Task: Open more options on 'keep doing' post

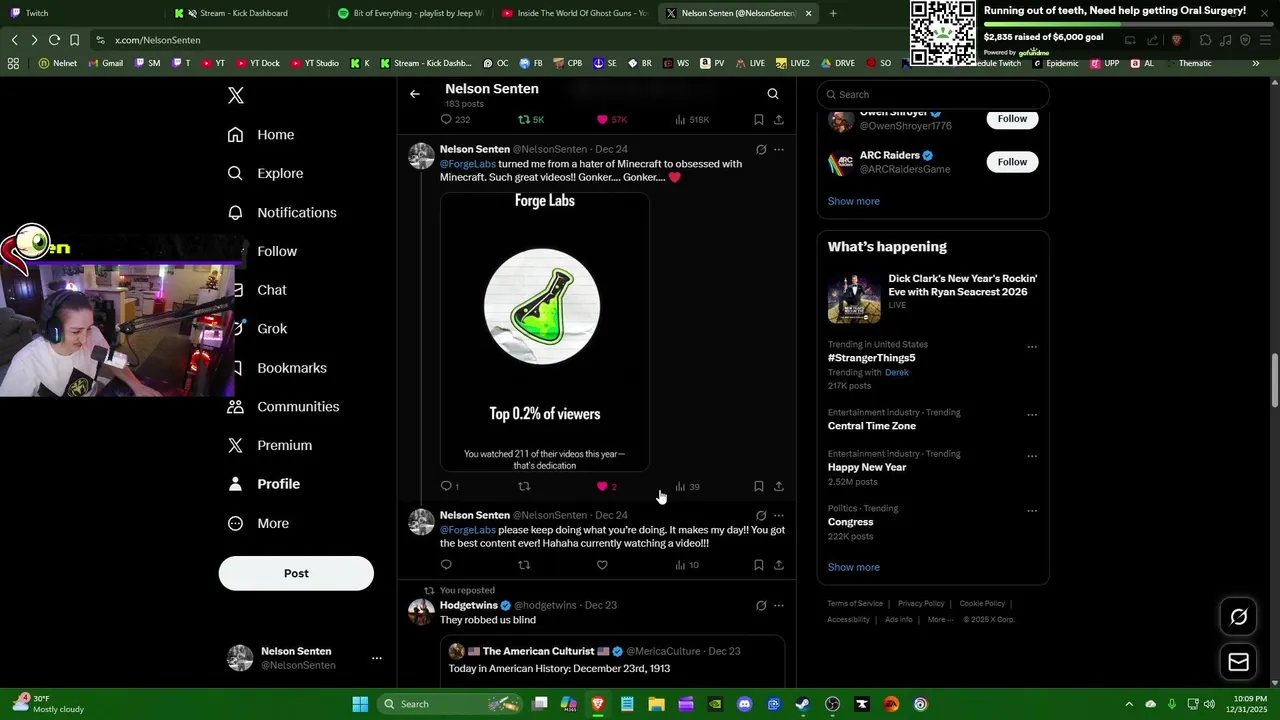Action: tap(779, 516)
